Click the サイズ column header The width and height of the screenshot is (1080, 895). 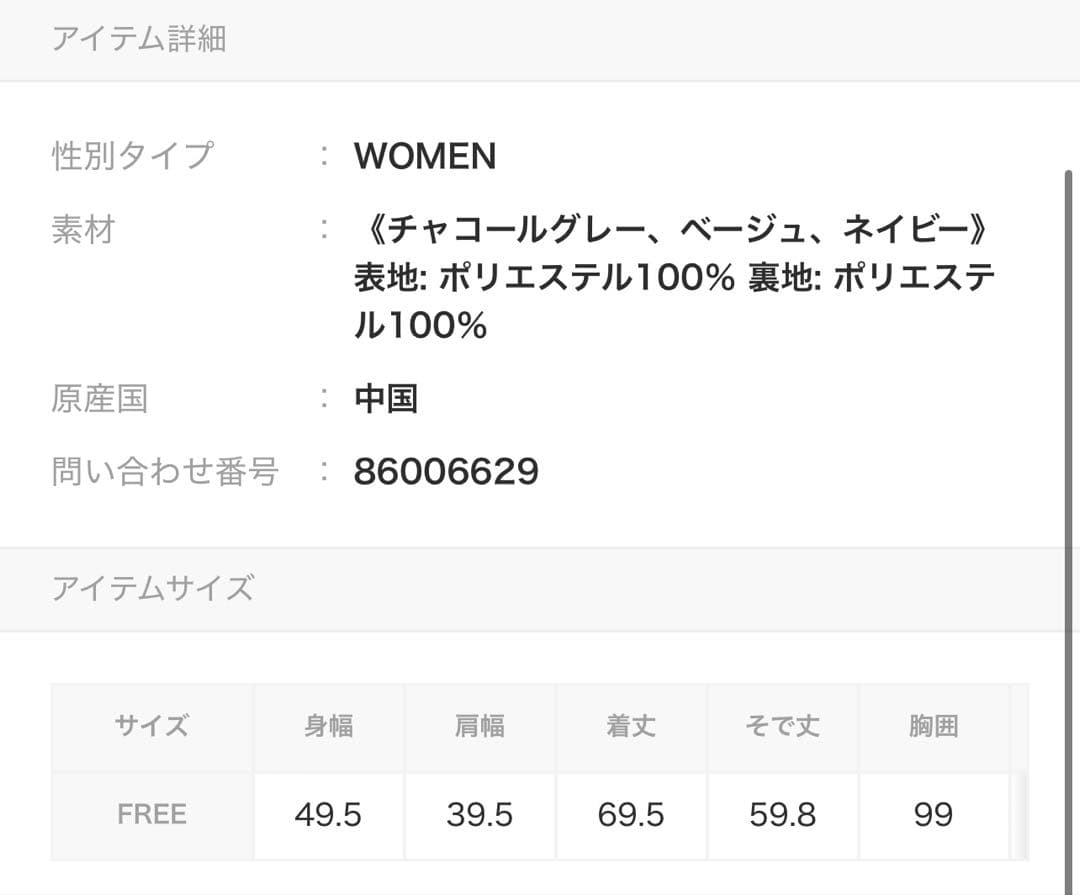pyautogui.click(x=152, y=726)
